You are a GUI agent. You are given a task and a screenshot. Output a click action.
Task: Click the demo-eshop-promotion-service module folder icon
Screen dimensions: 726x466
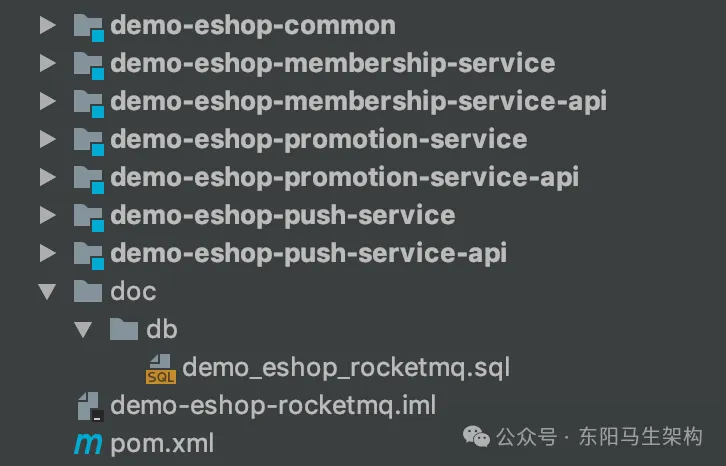[89, 140]
